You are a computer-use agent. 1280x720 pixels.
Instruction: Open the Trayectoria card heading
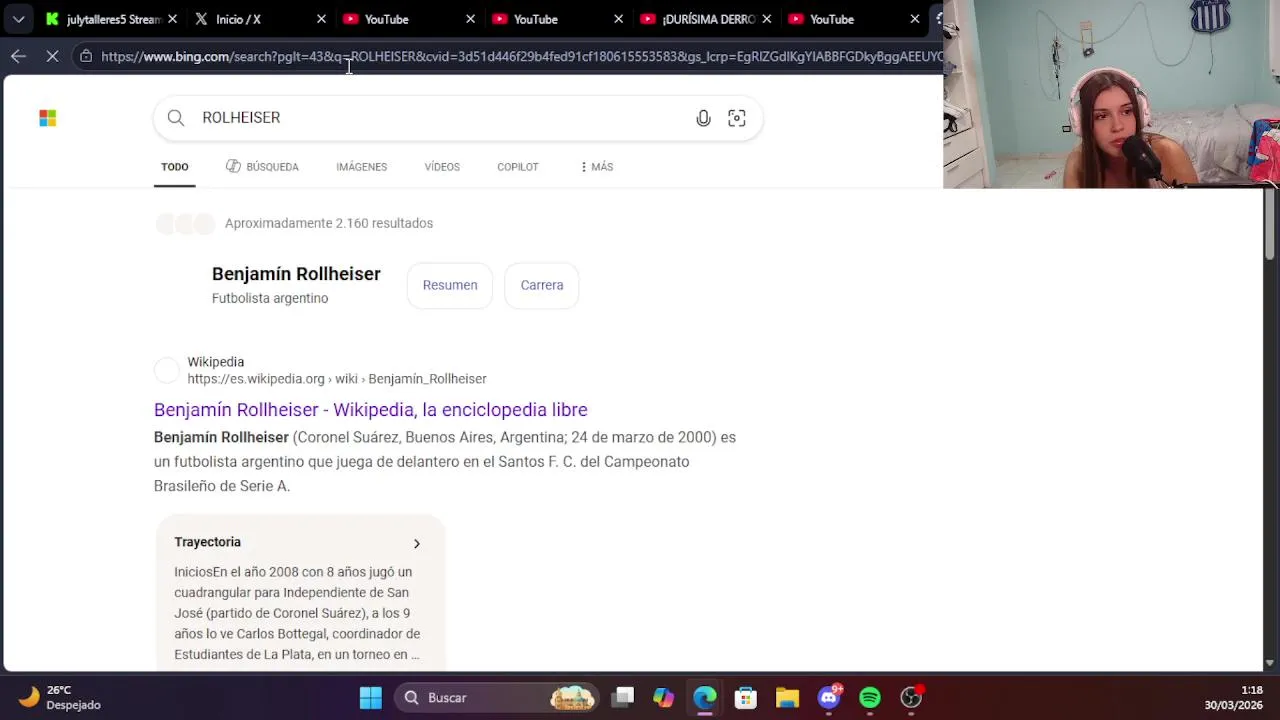208,542
